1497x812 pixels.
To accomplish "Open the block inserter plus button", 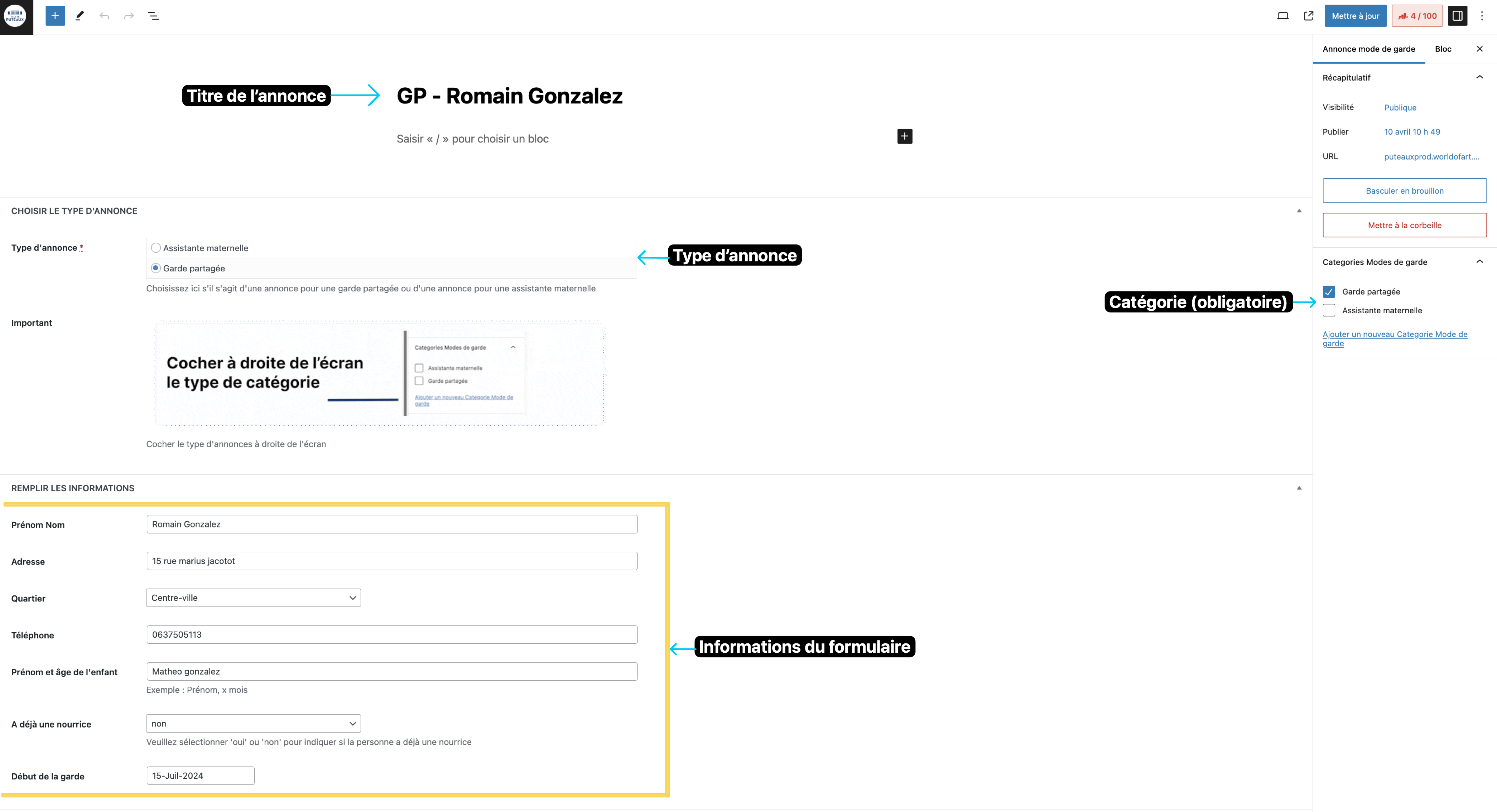I will (x=55, y=16).
